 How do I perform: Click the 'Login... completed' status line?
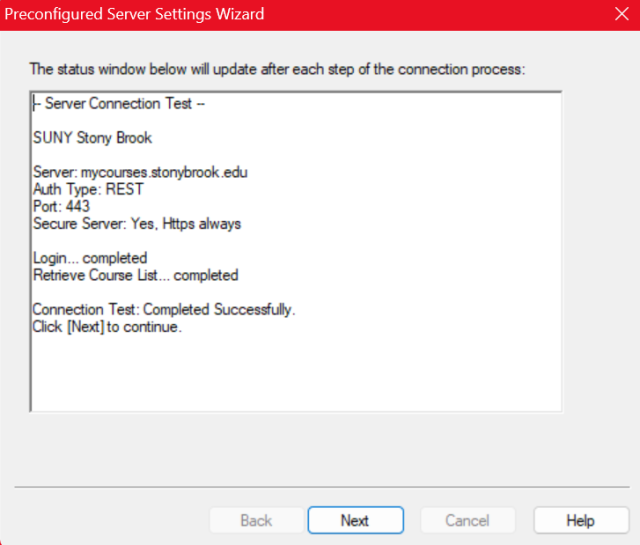[90, 258]
